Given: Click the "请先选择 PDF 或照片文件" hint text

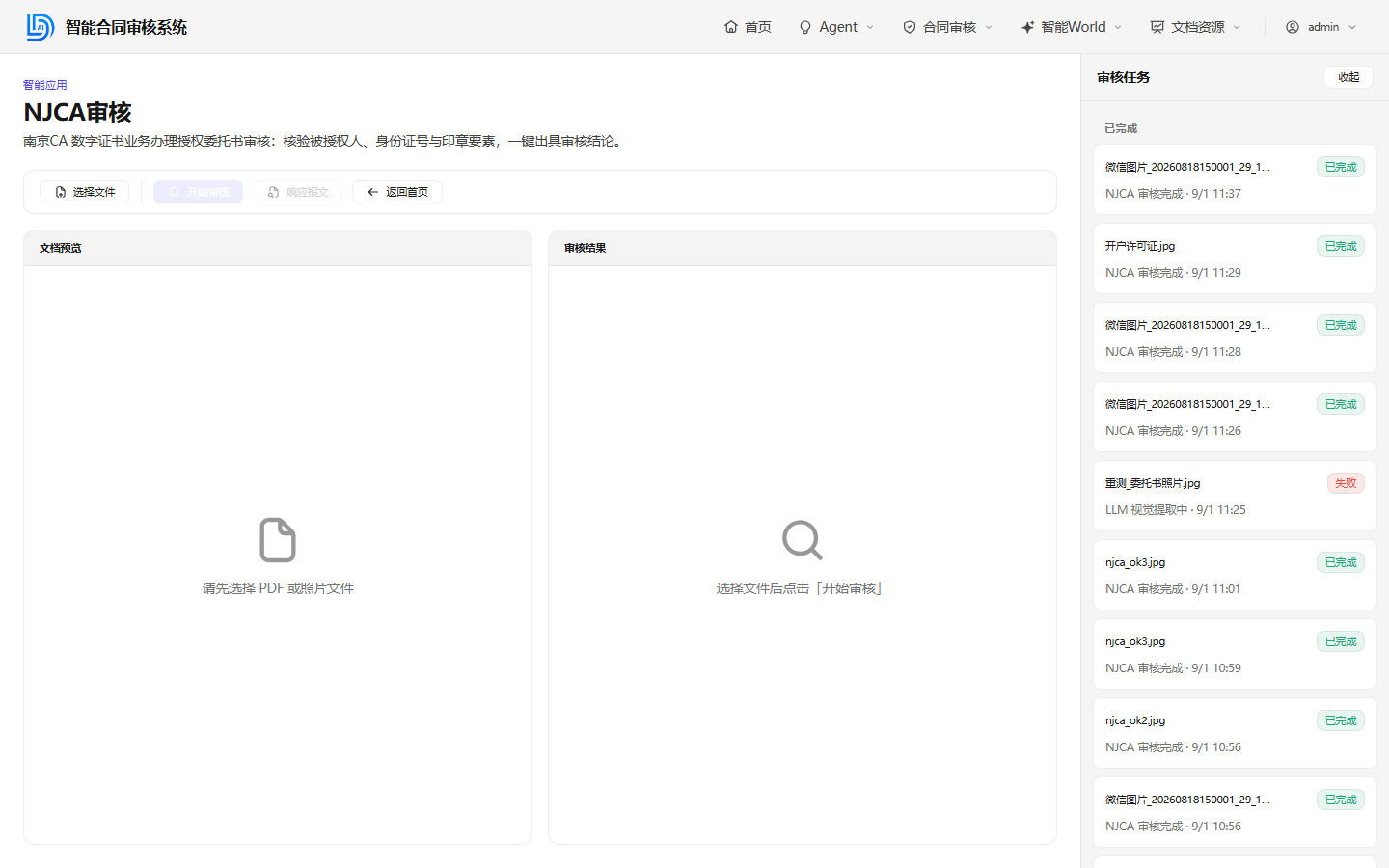Looking at the screenshot, I should tap(278, 588).
